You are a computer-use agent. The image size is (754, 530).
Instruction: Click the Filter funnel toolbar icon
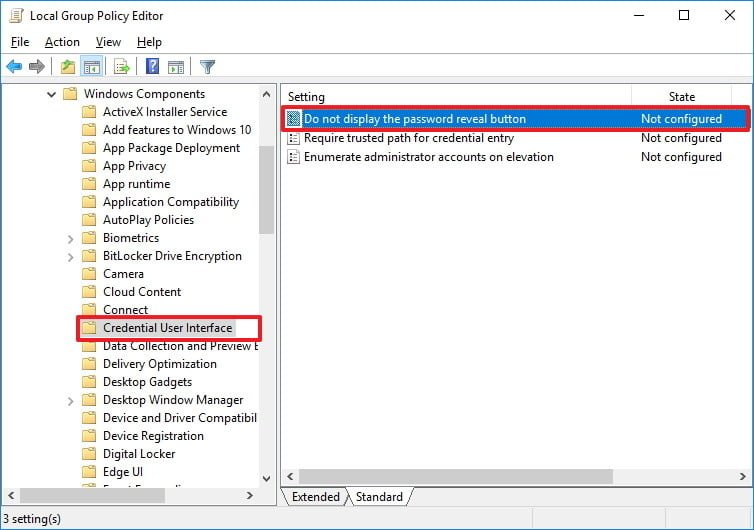tap(207, 67)
